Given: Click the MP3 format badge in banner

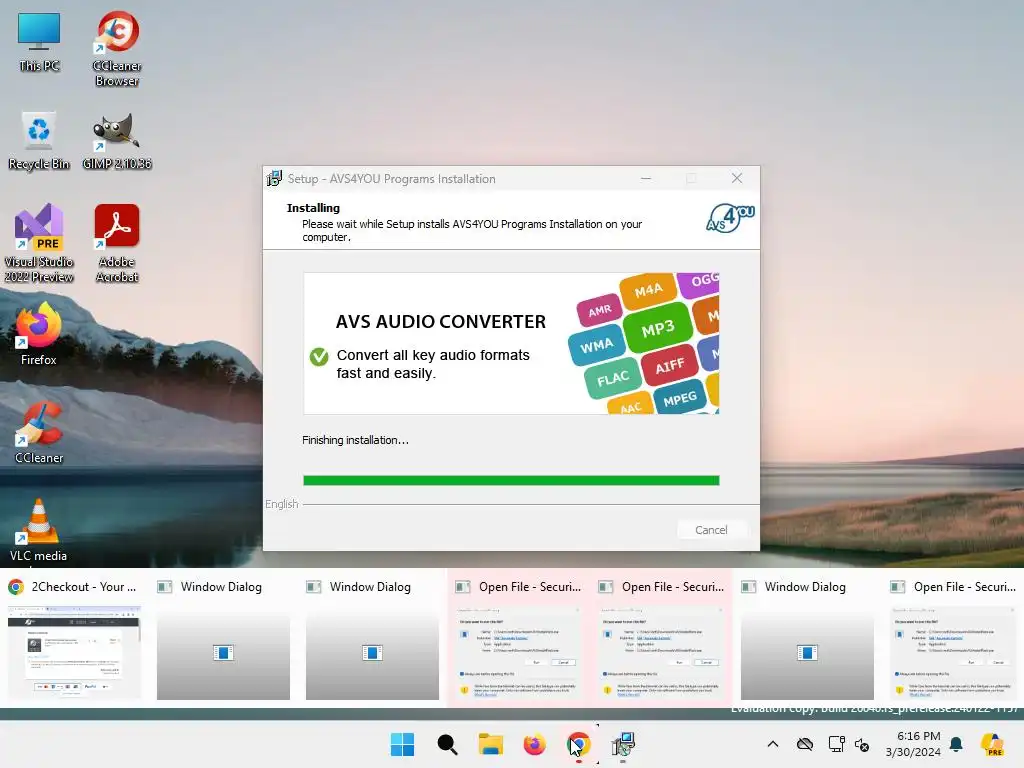Looking at the screenshot, I should pyautogui.click(x=657, y=328).
